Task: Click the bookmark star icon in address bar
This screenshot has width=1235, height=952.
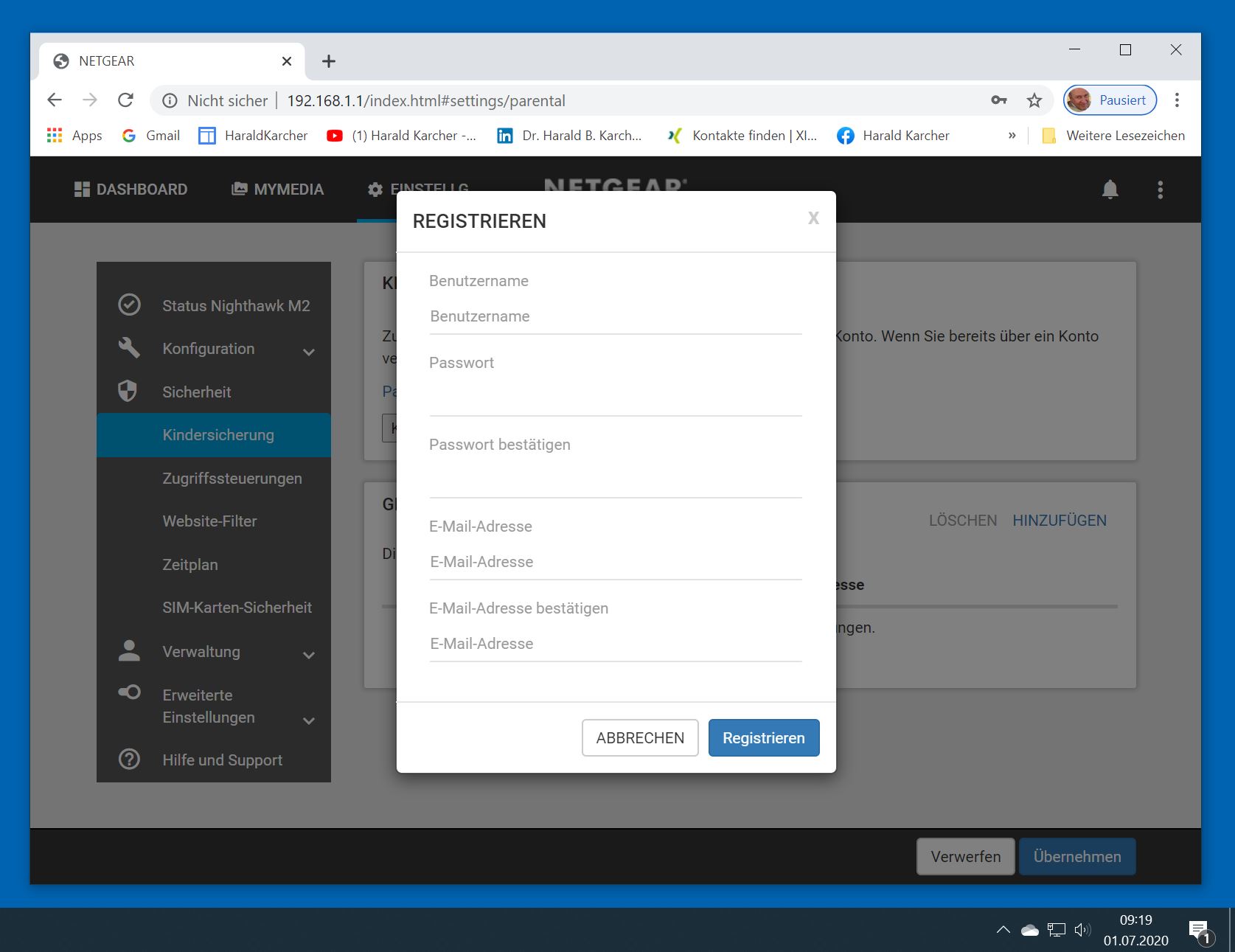Action: coord(1034,100)
